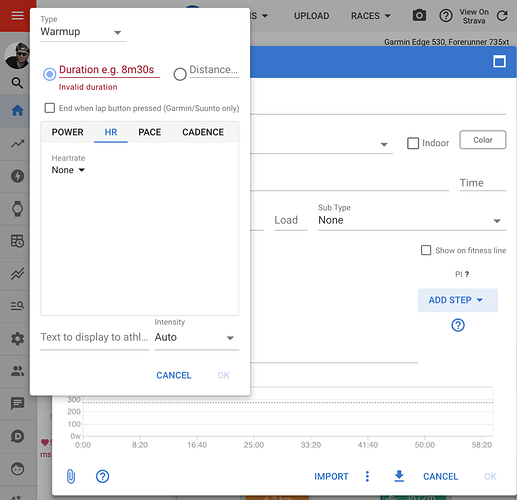Open the Type Warmup dropdown
This screenshot has width=517, height=500.
[x=83, y=32]
